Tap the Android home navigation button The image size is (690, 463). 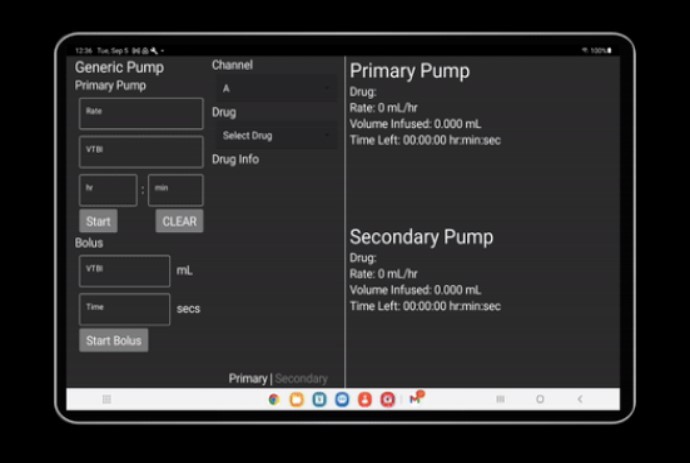coord(540,399)
